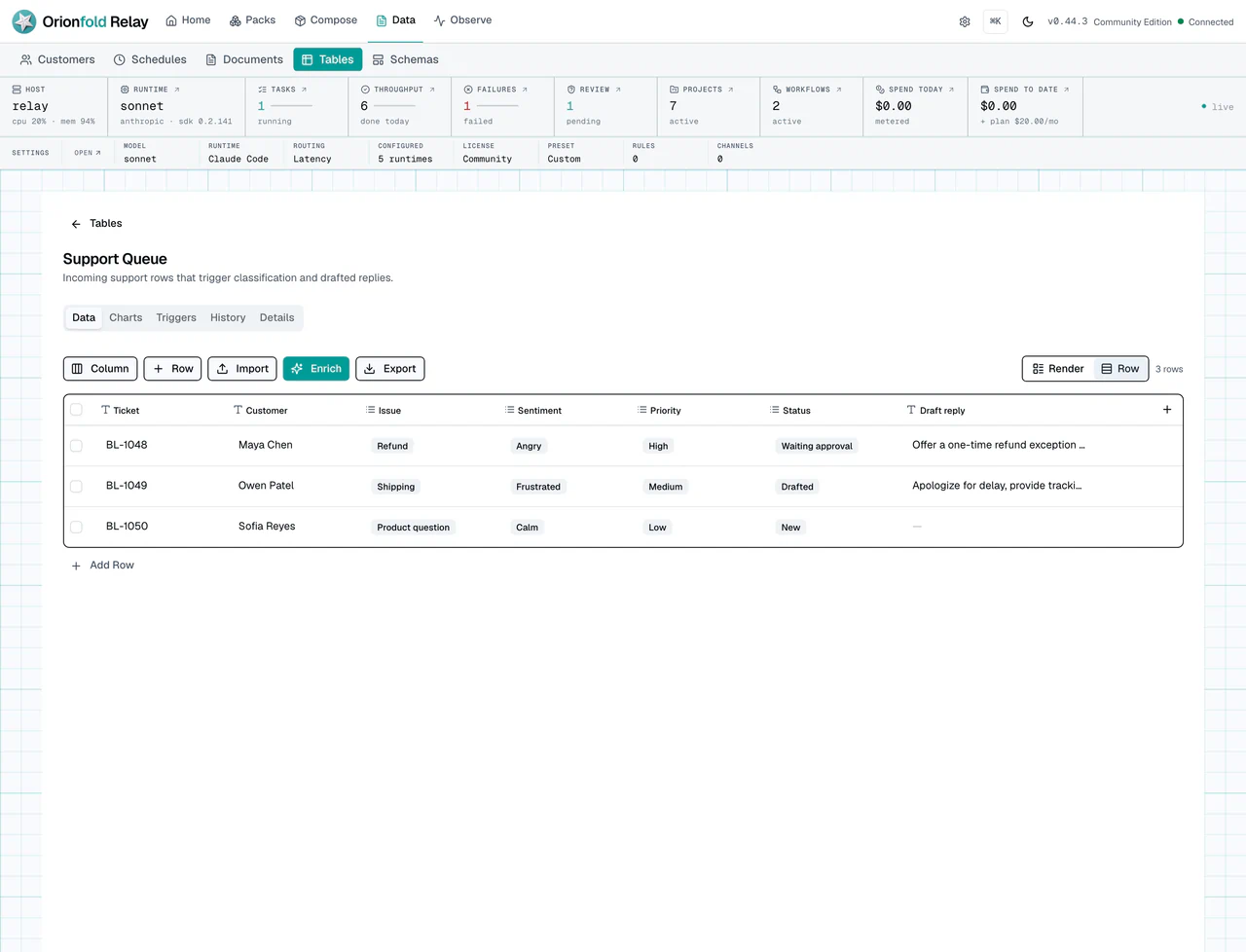1246x952 pixels.
Task: Go to Home in top navigation
Action: [188, 20]
